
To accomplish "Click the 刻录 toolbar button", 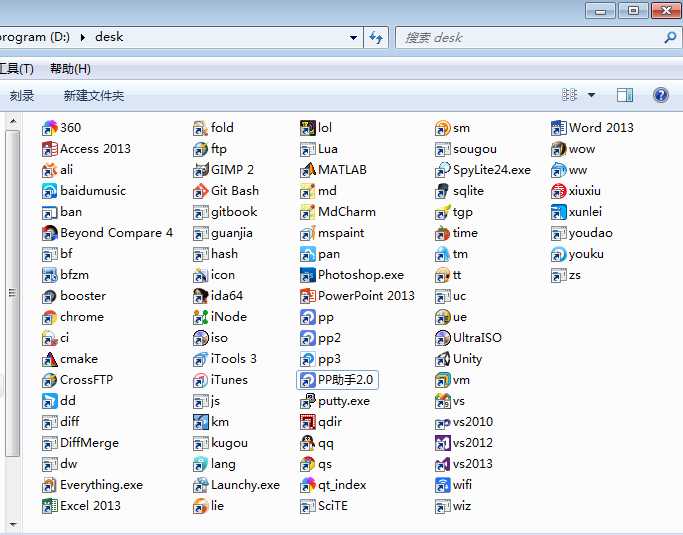I will coord(22,95).
